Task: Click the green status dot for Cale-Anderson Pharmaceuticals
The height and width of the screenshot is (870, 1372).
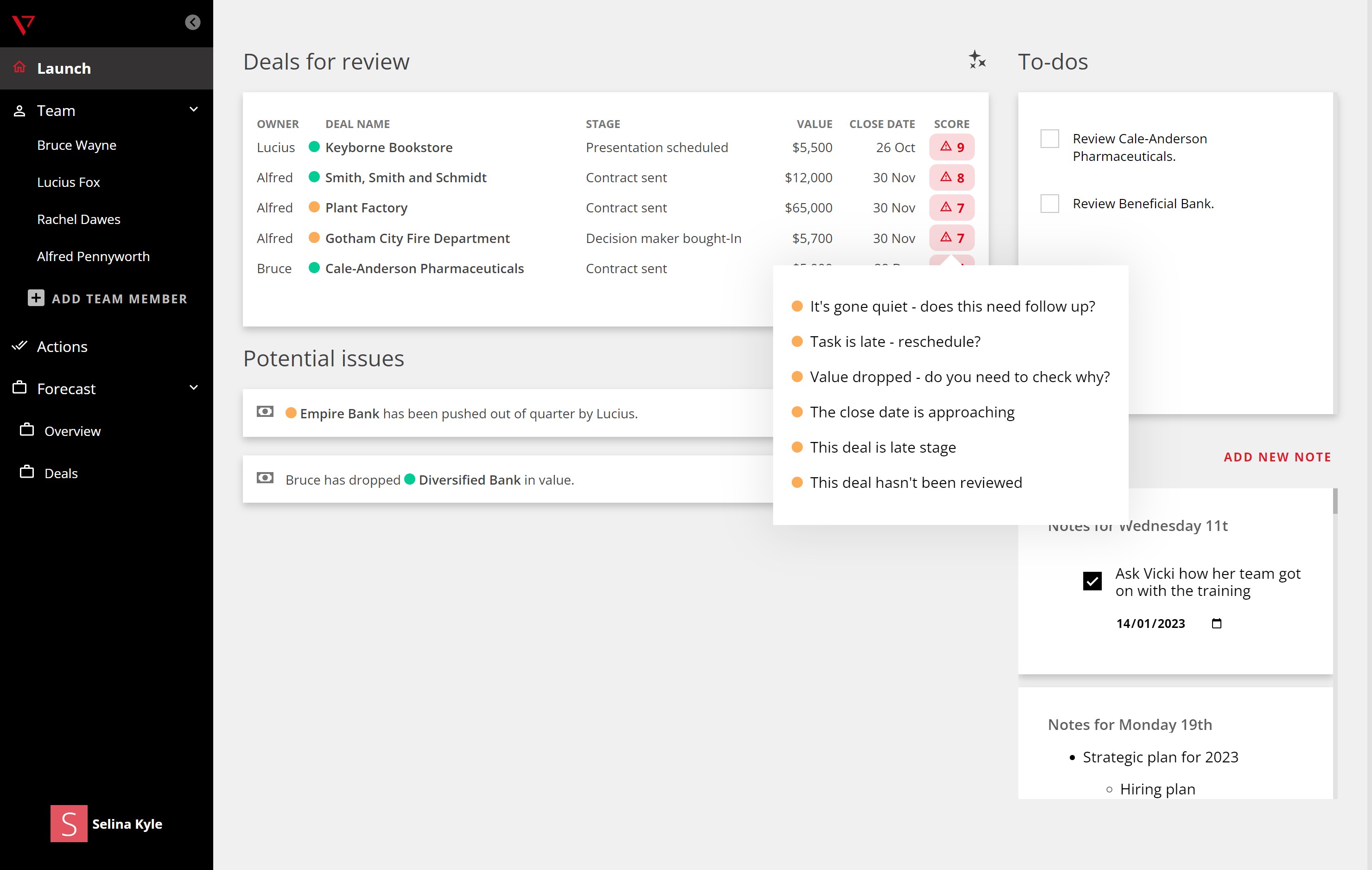Action: click(x=314, y=268)
